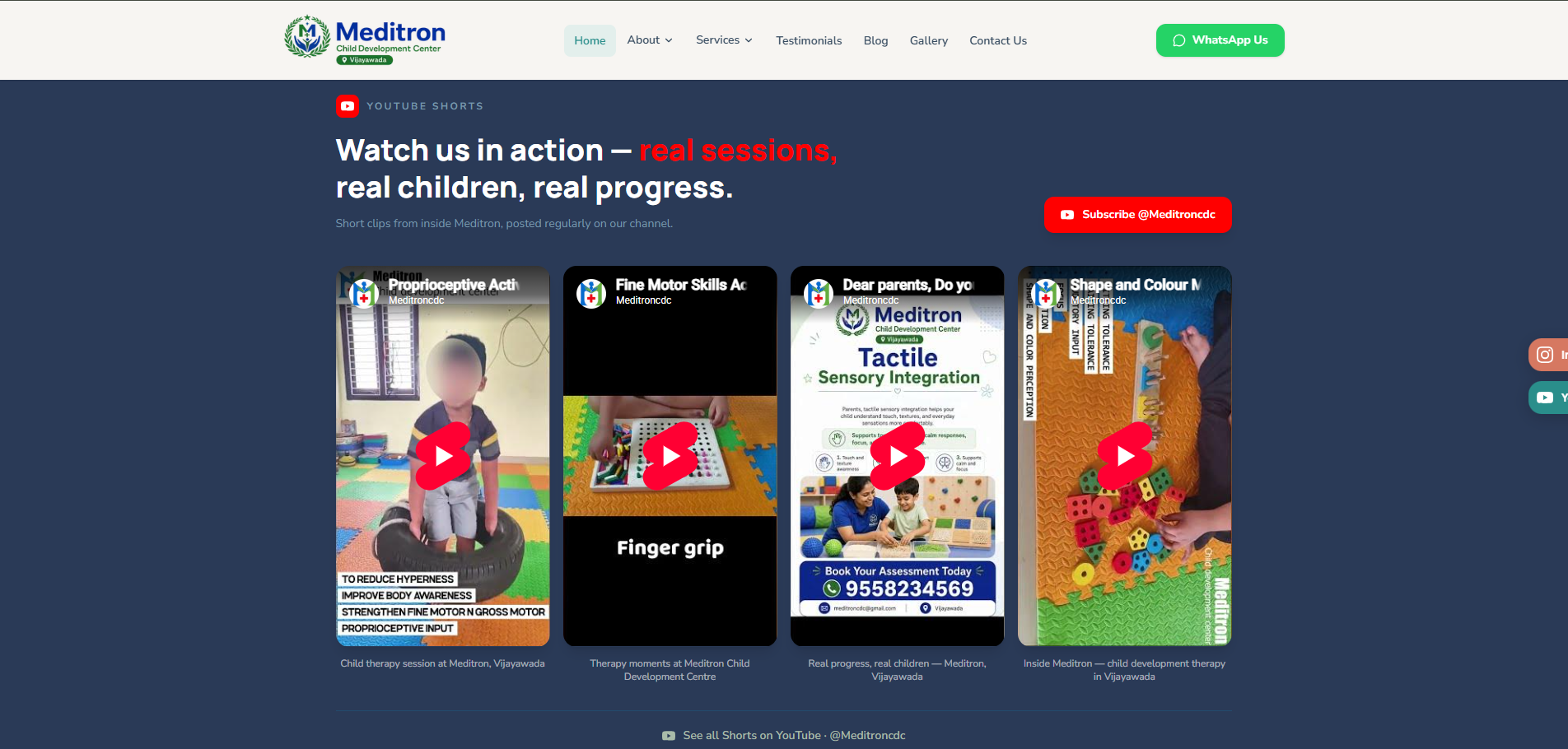Open the Dear parents video title

[908, 285]
